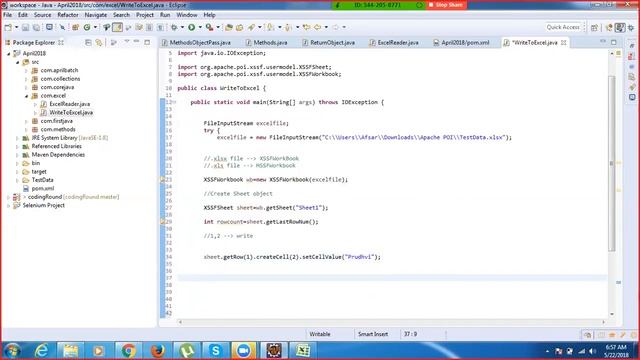Click the Run External Tools icon
This screenshot has width=640, height=360.
209,27
